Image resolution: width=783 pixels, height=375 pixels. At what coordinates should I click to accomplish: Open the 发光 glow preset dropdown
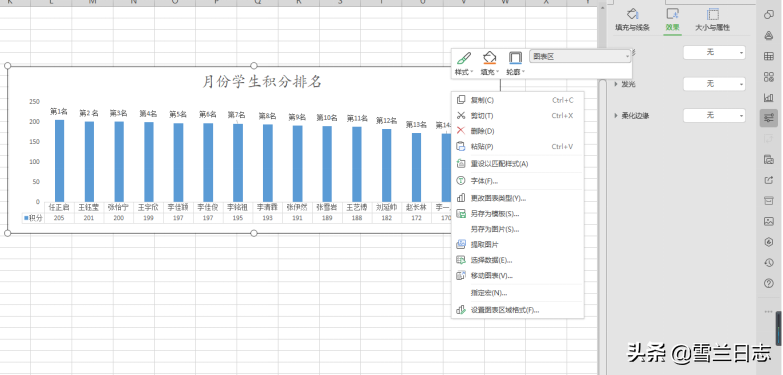pos(714,84)
